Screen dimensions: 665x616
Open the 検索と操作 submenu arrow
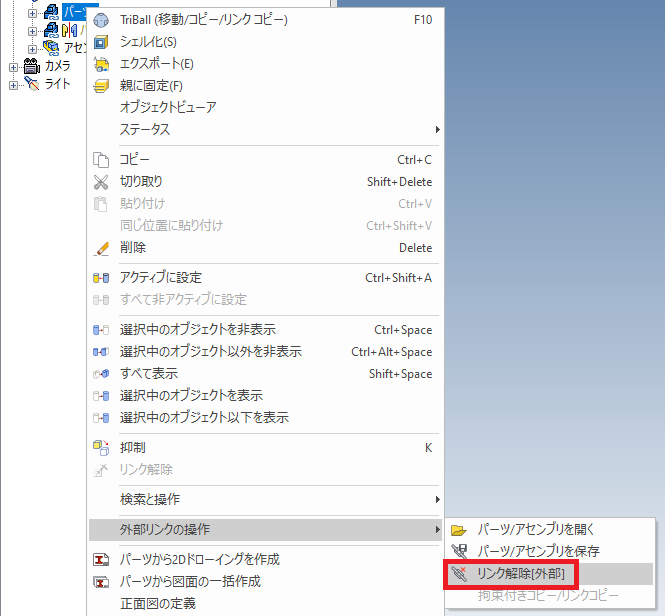[x=437, y=499]
